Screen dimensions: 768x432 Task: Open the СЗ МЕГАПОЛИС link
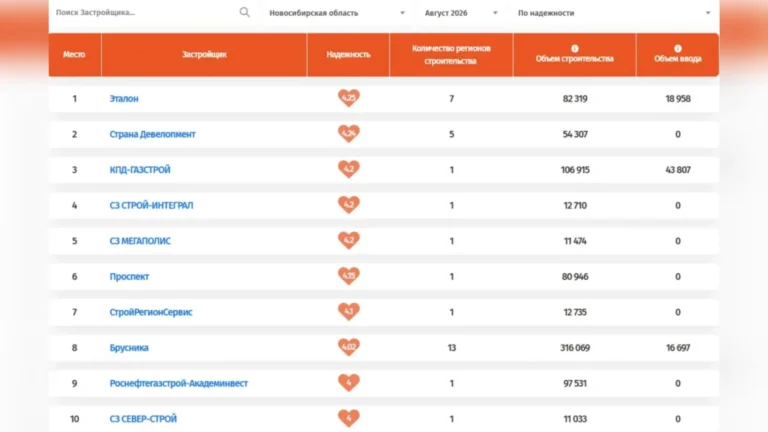coord(140,241)
